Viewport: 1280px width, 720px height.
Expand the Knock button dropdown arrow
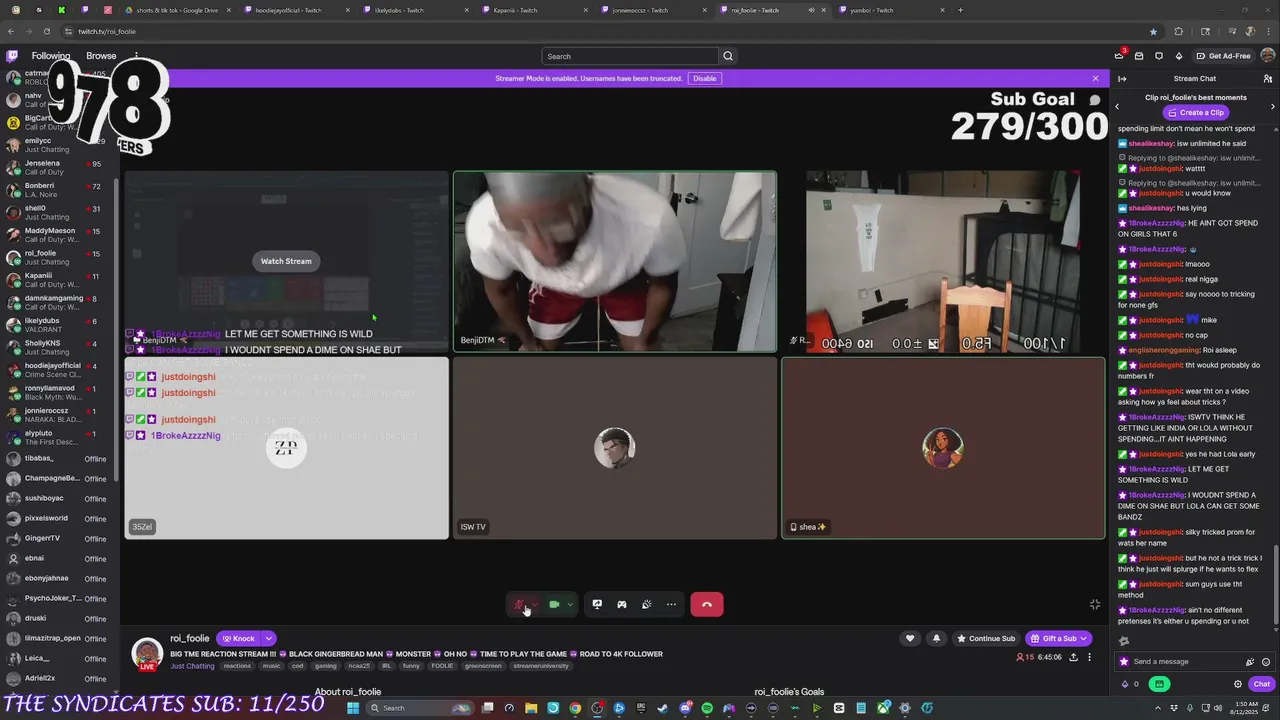click(x=268, y=638)
